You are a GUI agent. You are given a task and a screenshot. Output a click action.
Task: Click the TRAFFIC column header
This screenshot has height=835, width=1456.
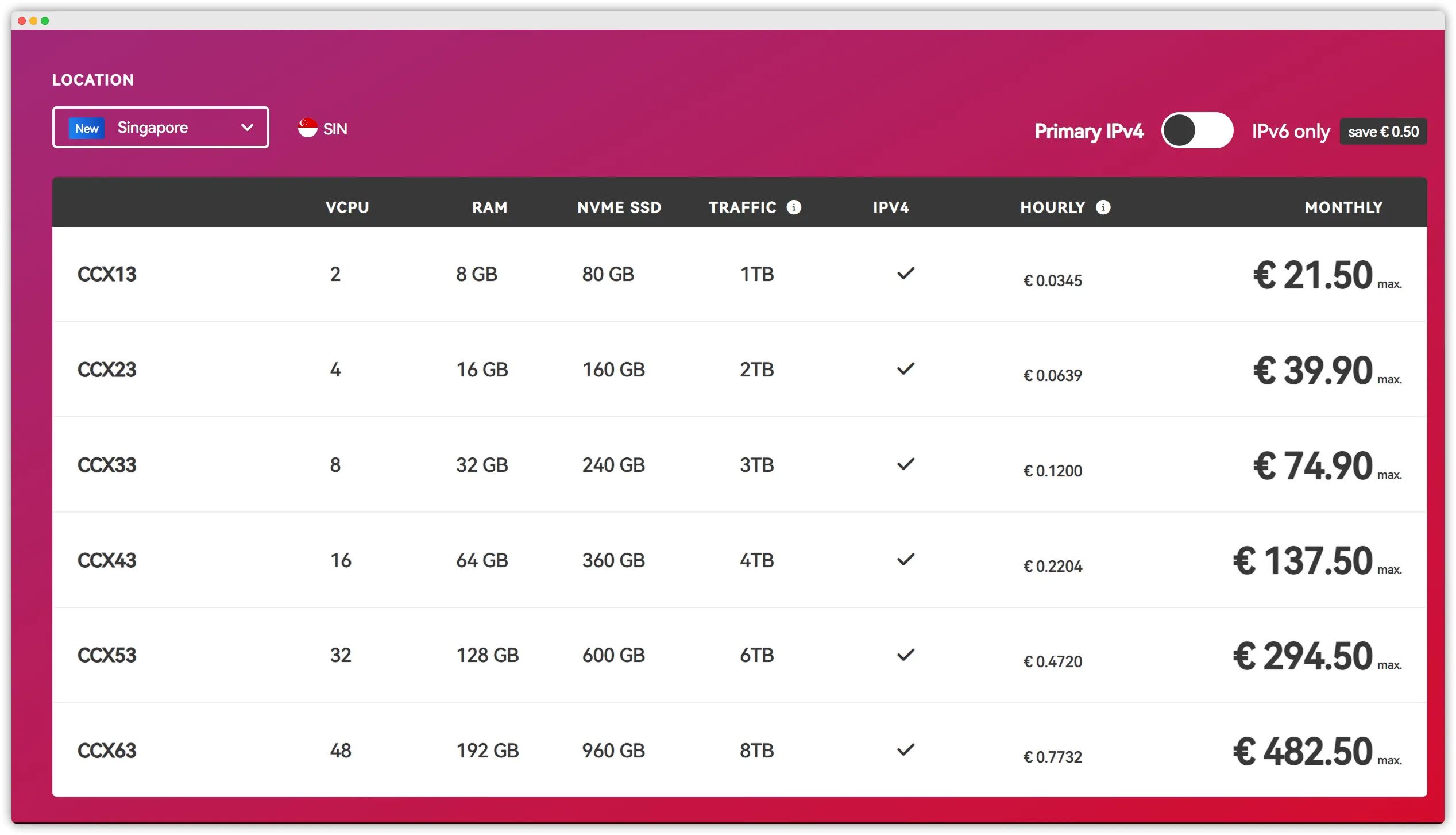click(742, 207)
